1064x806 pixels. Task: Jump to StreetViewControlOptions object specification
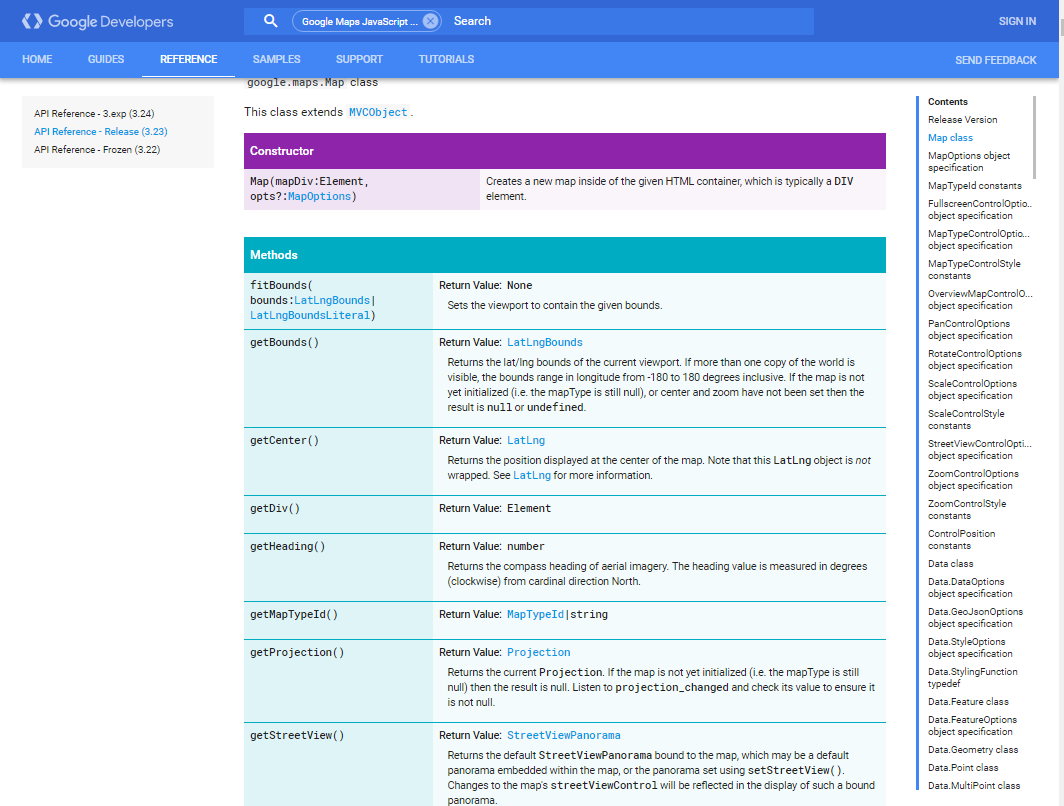pos(980,450)
